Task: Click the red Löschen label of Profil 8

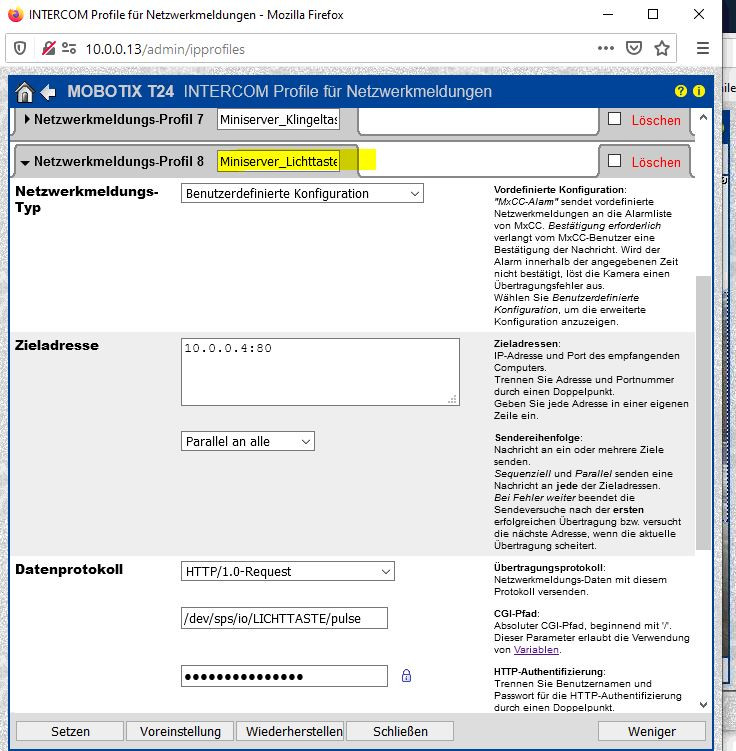Action: [x=656, y=162]
